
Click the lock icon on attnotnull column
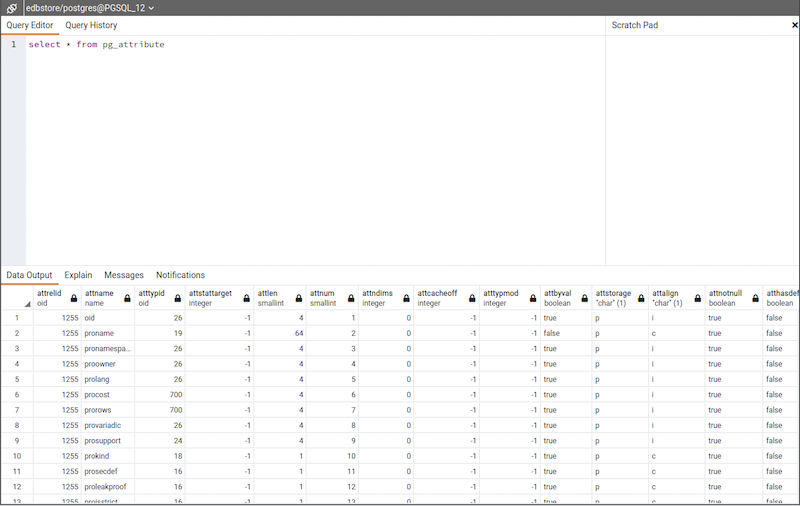click(x=755, y=298)
